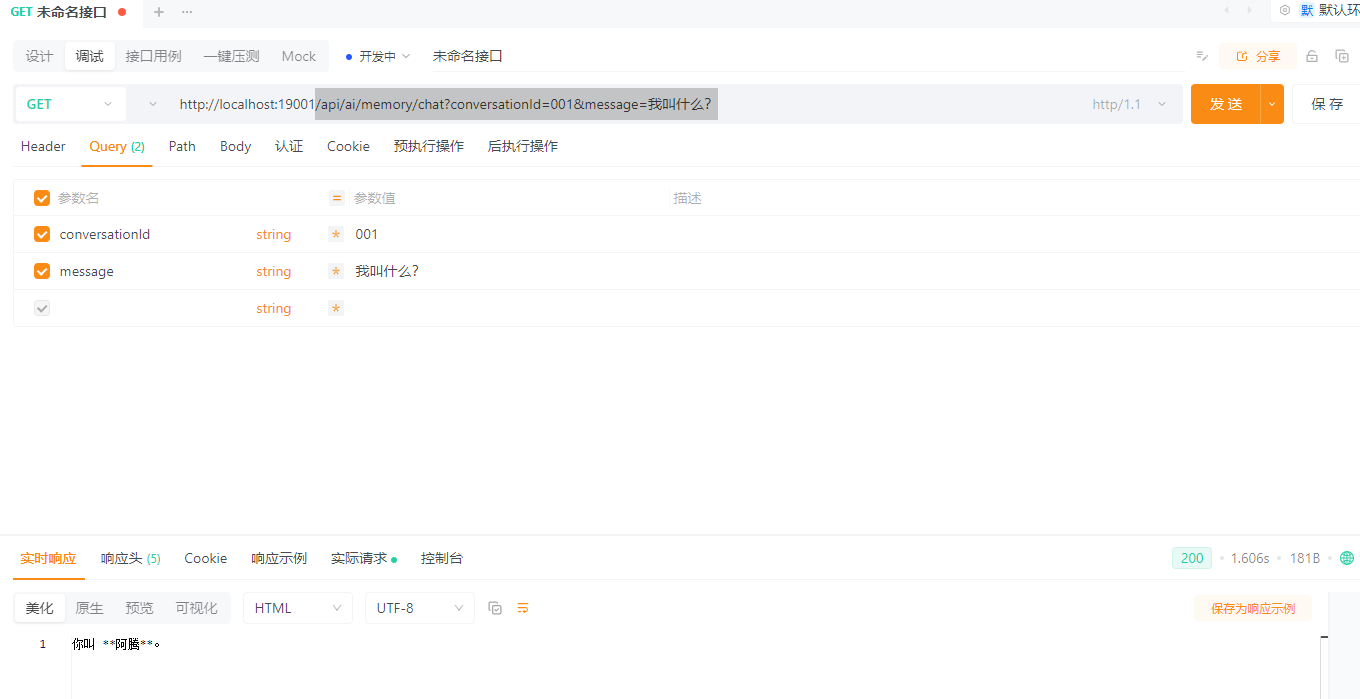Open a new tab with the plus icon
Viewport: 1360px width, 699px height.
click(158, 12)
